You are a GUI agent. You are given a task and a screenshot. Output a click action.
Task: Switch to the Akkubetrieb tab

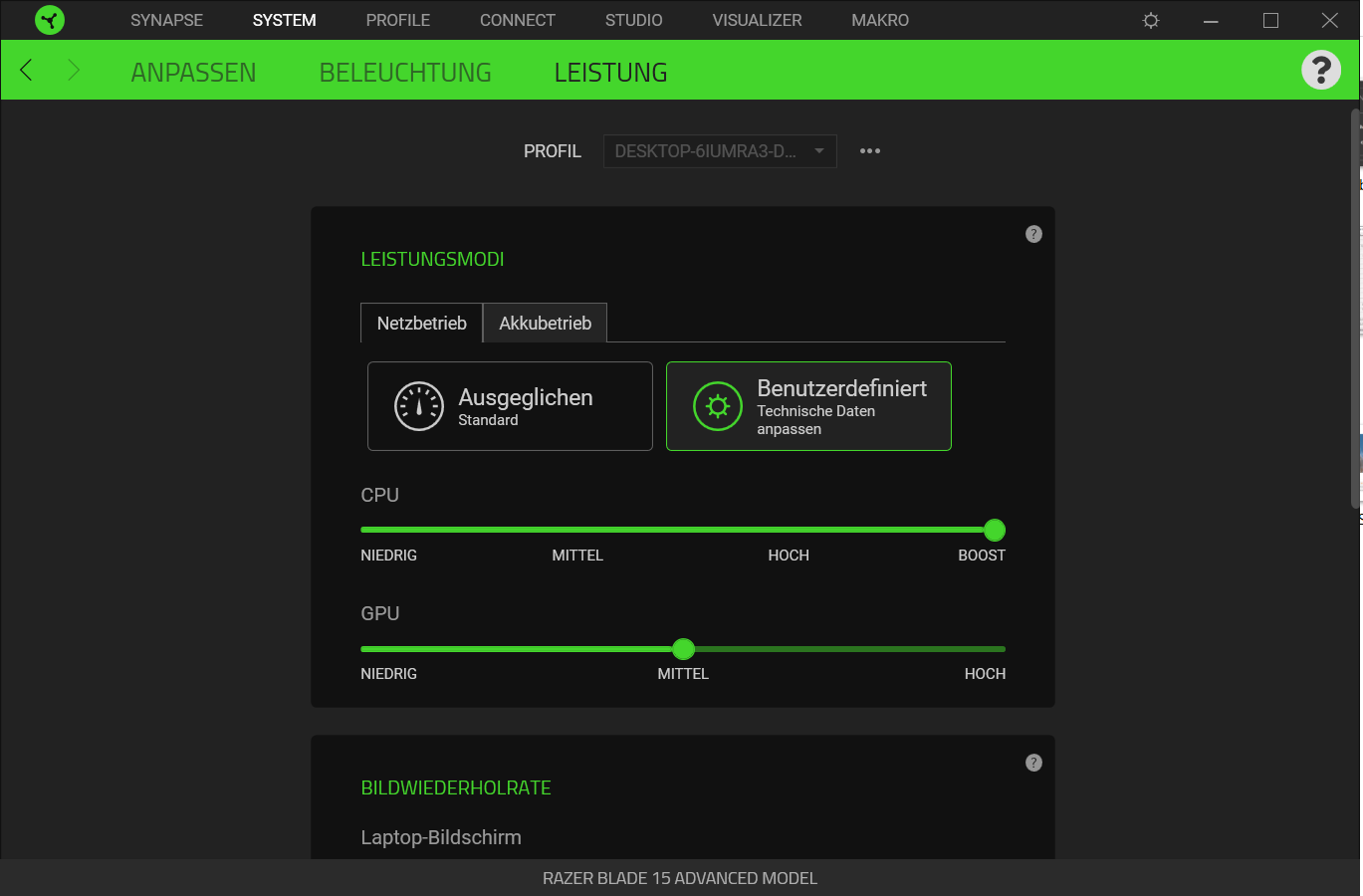(545, 324)
